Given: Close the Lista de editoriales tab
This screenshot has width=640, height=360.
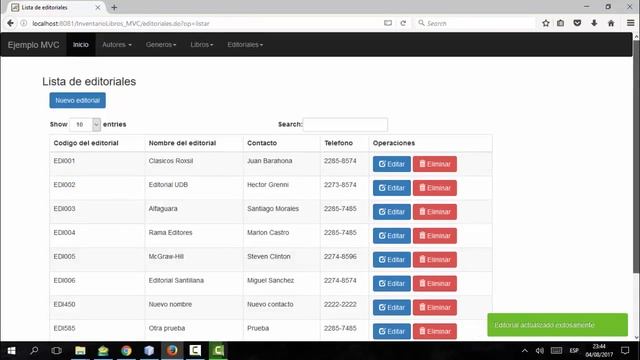Looking at the screenshot, I should pyautogui.click(x=98, y=7).
